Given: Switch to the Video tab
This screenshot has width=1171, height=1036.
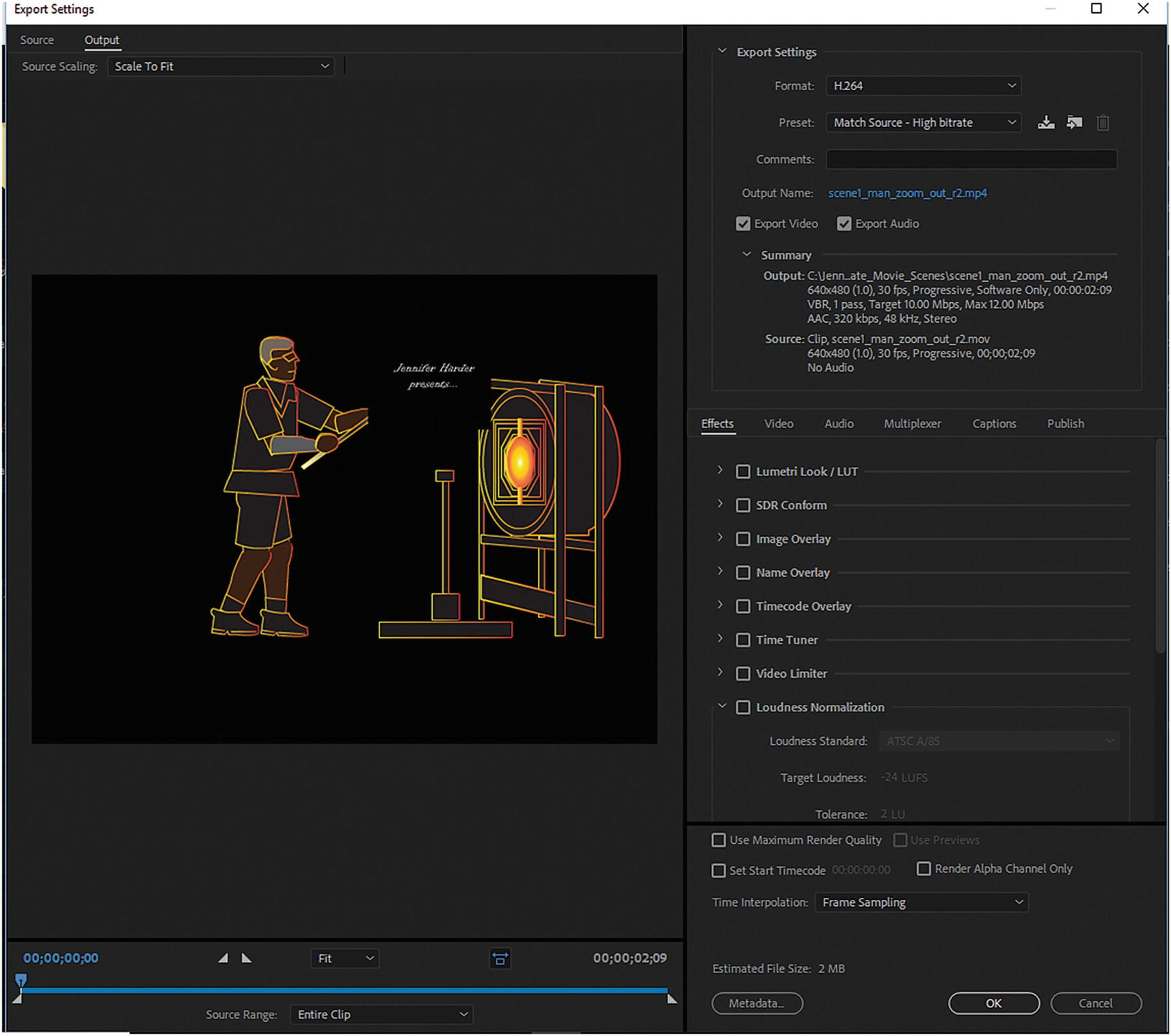Looking at the screenshot, I should [778, 423].
